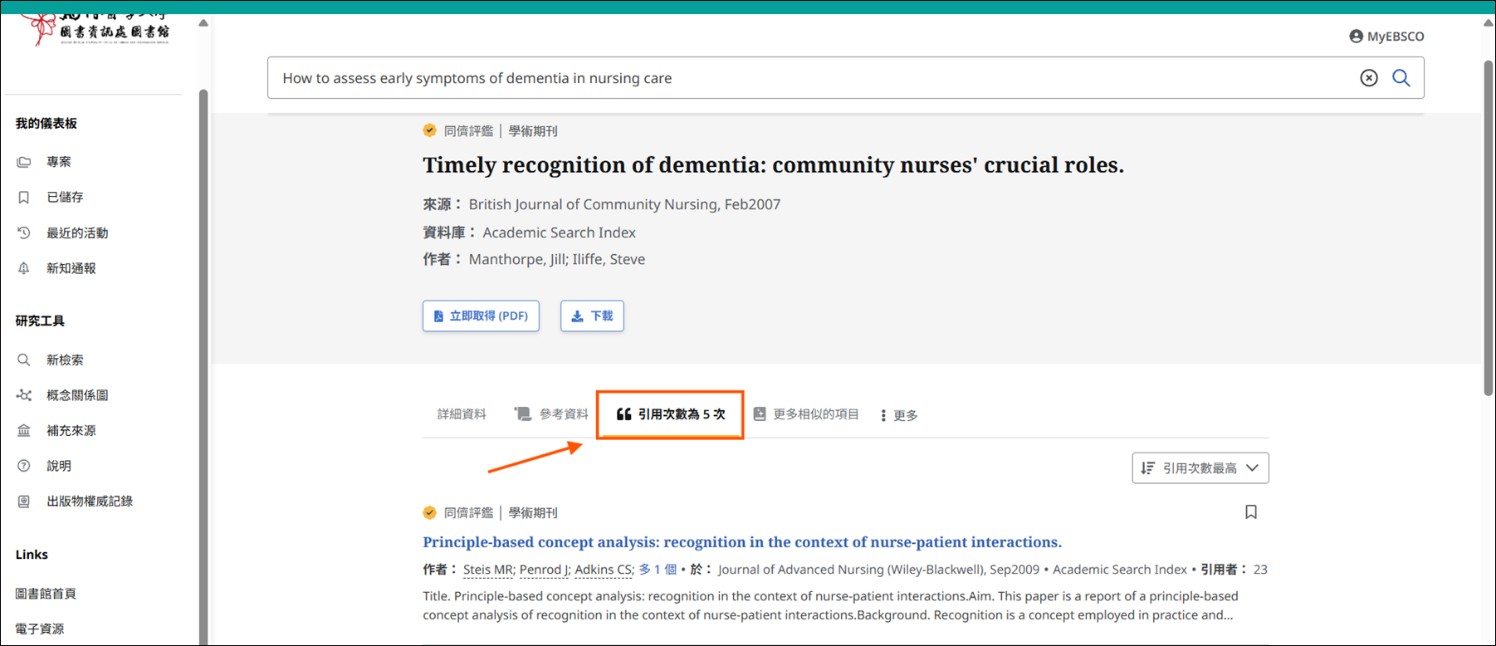Click inside the search query input field
The image size is (1496, 646).
point(800,78)
